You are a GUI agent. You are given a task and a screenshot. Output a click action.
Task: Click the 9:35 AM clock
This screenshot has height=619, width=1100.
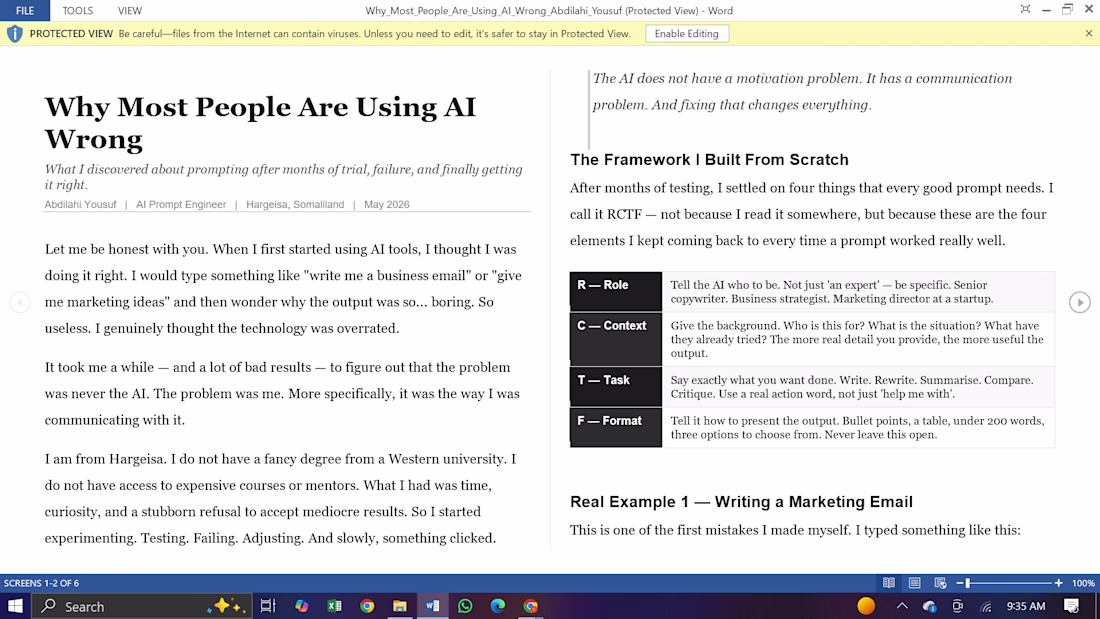1026,606
